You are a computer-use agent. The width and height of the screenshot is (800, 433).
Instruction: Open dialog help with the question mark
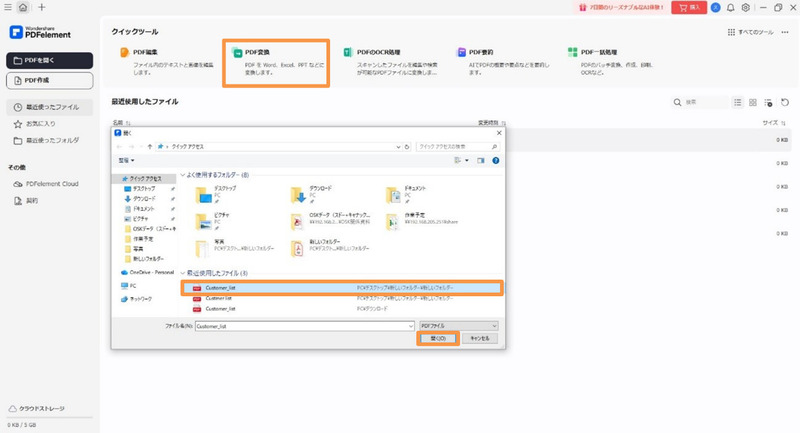coord(495,161)
